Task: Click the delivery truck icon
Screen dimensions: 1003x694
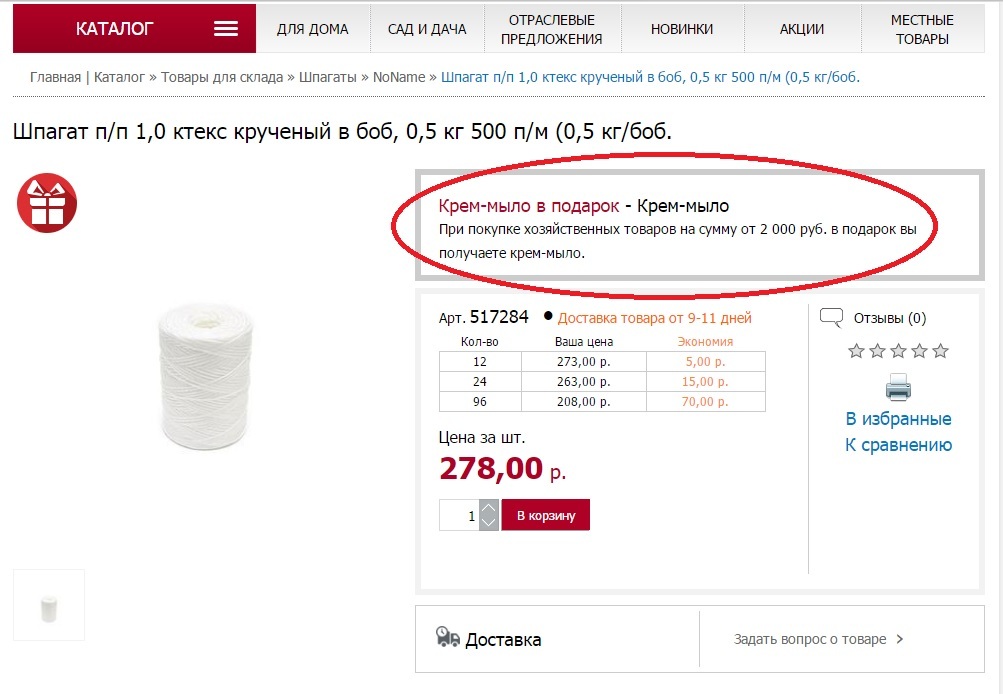Action: [x=448, y=637]
